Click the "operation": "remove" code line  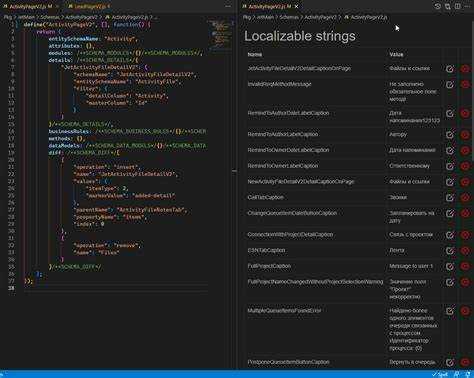107,246
